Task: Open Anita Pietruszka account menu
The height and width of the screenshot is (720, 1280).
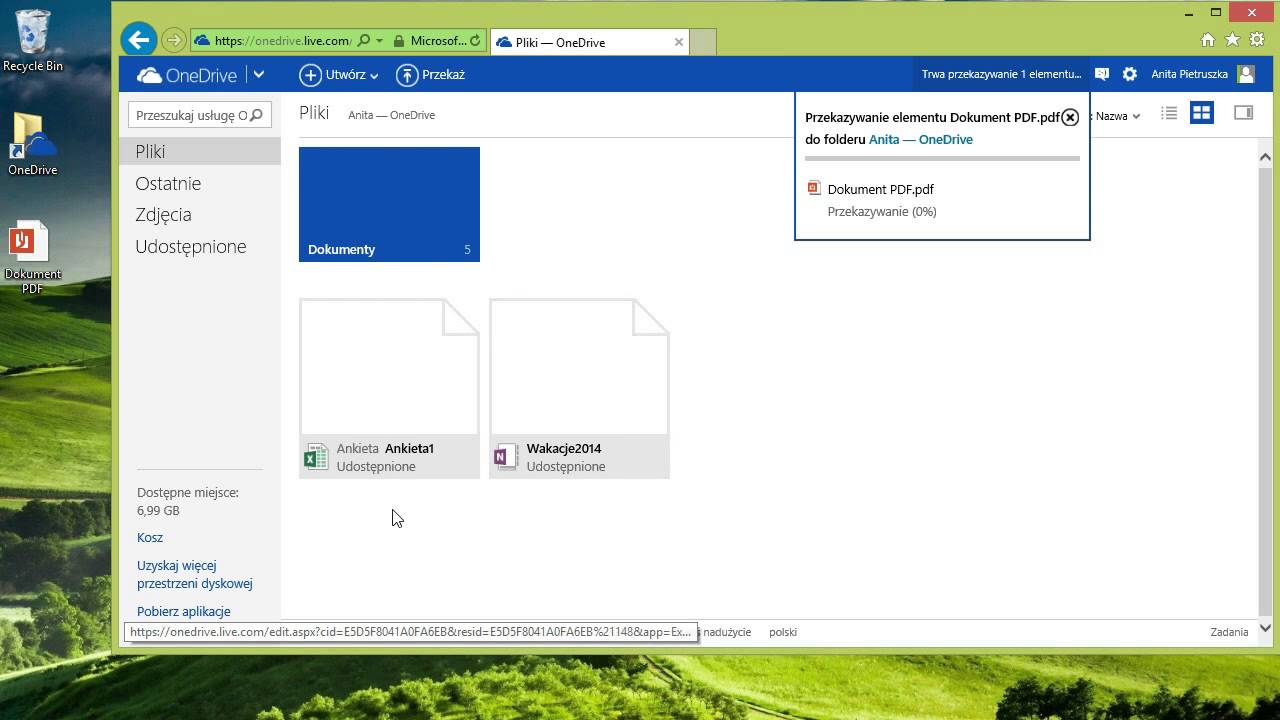Action: 1190,74
